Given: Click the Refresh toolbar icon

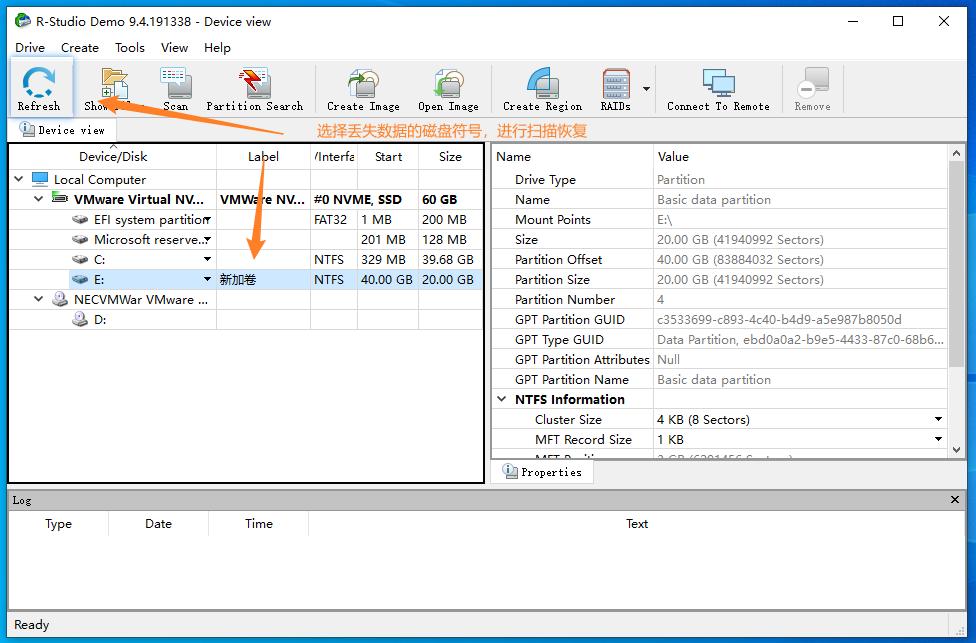Looking at the screenshot, I should pyautogui.click(x=39, y=88).
